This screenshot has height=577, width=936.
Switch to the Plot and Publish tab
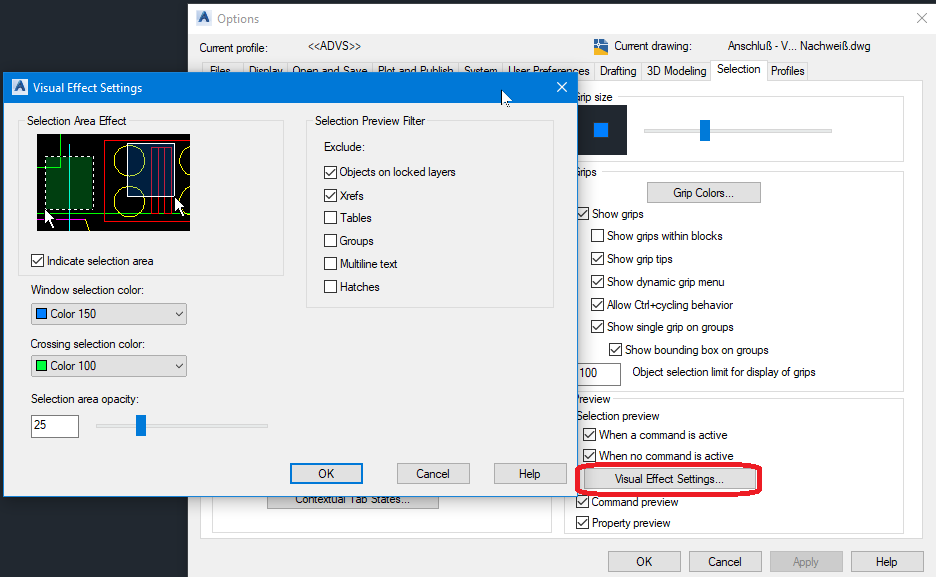click(415, 70)
